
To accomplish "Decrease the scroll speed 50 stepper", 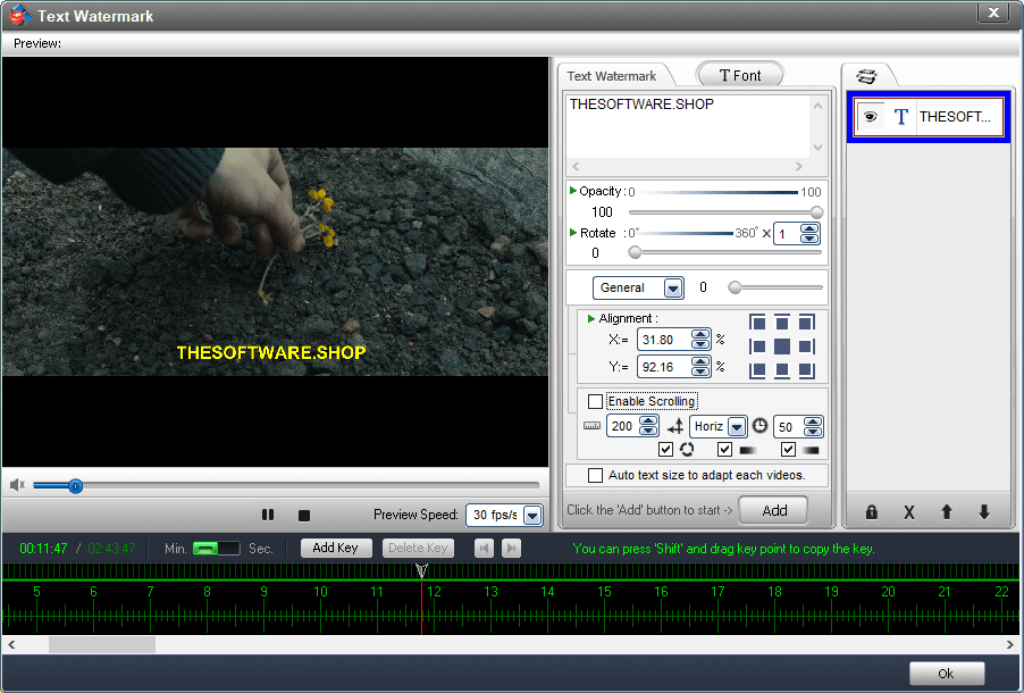I will [x=812, y=432].
